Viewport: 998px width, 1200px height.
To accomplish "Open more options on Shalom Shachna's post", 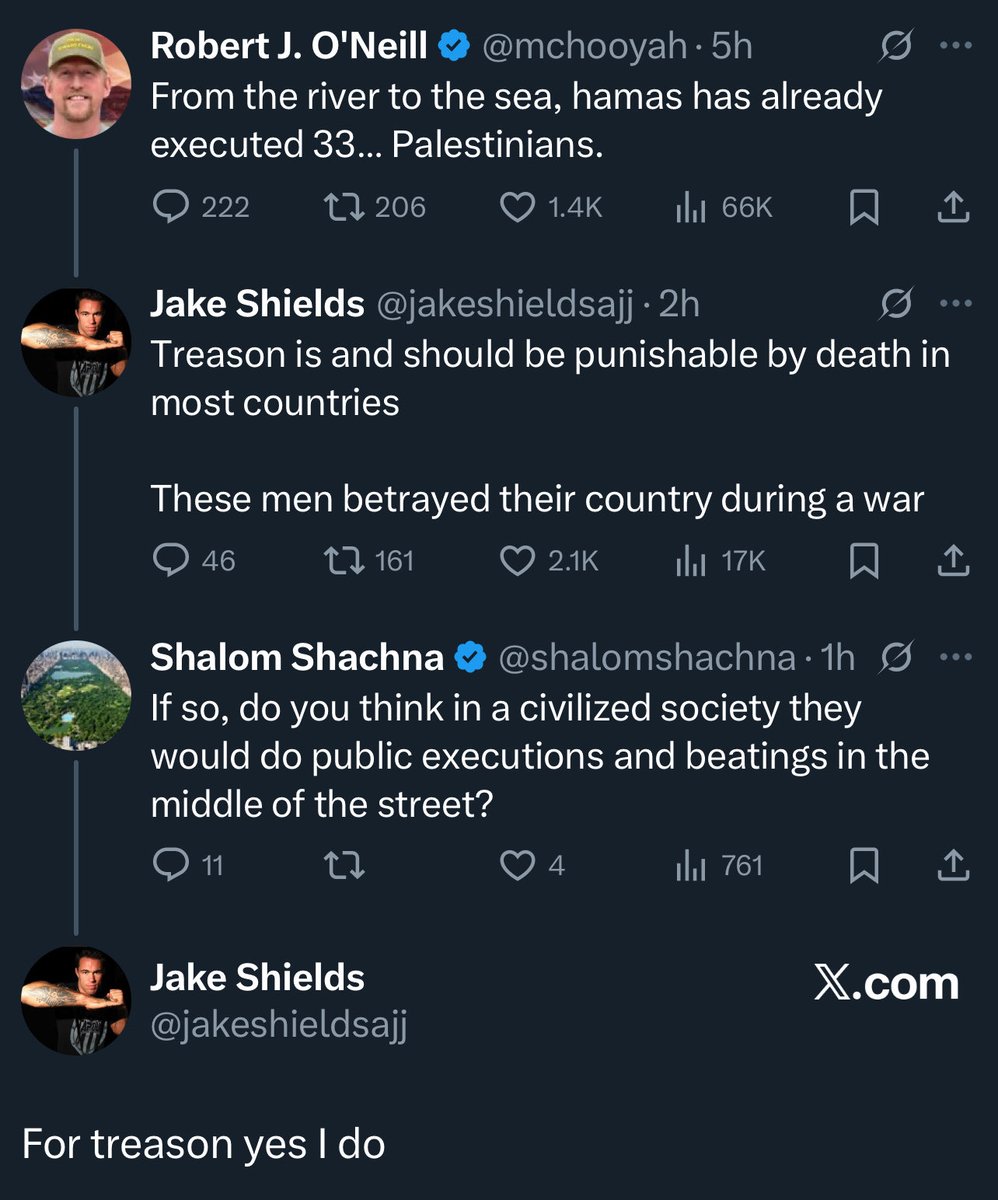I will click(x=957, y=657).
